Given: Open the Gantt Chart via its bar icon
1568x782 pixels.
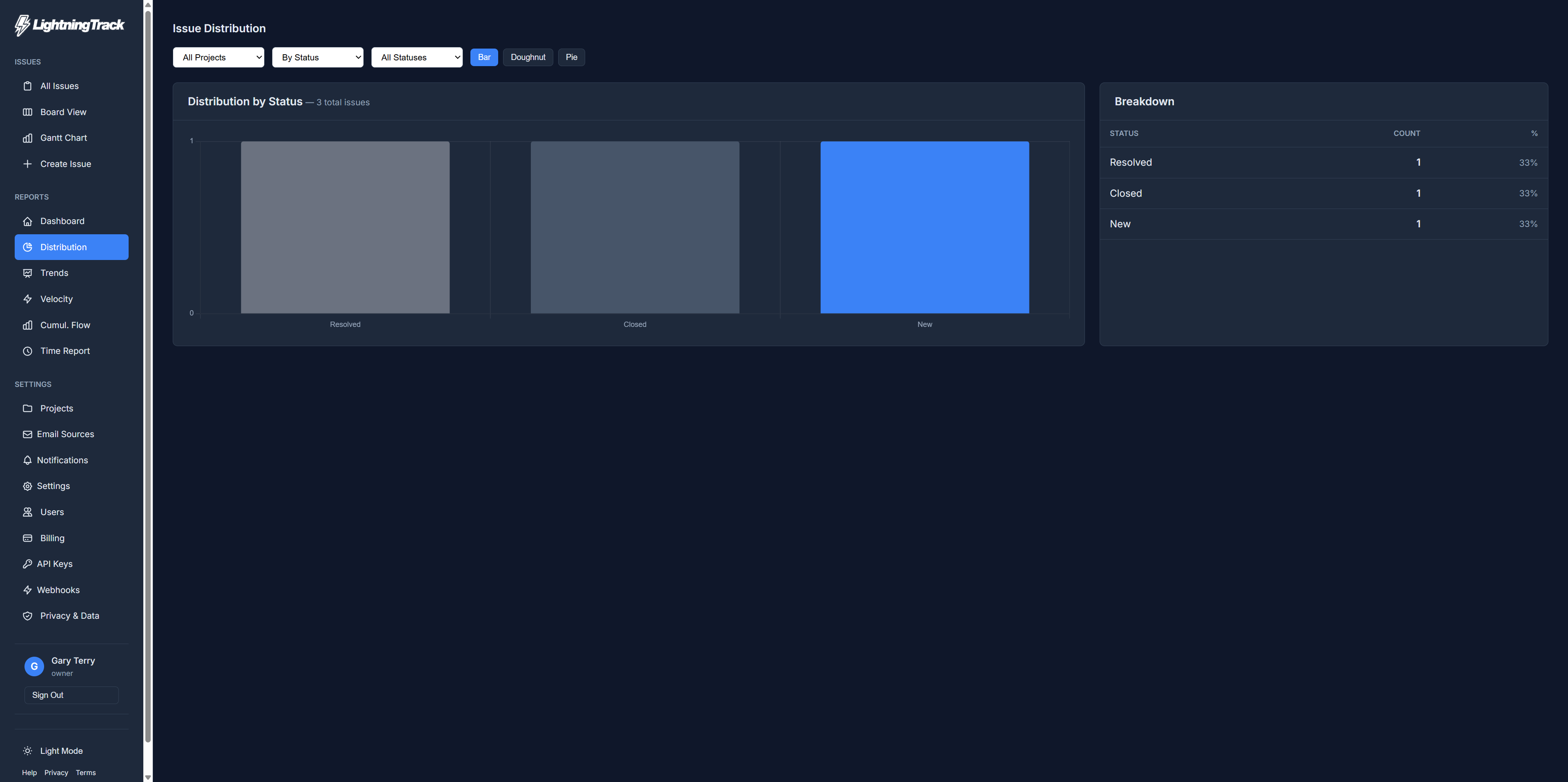Looking at the screenshot, I should click(x=28, y=138).
